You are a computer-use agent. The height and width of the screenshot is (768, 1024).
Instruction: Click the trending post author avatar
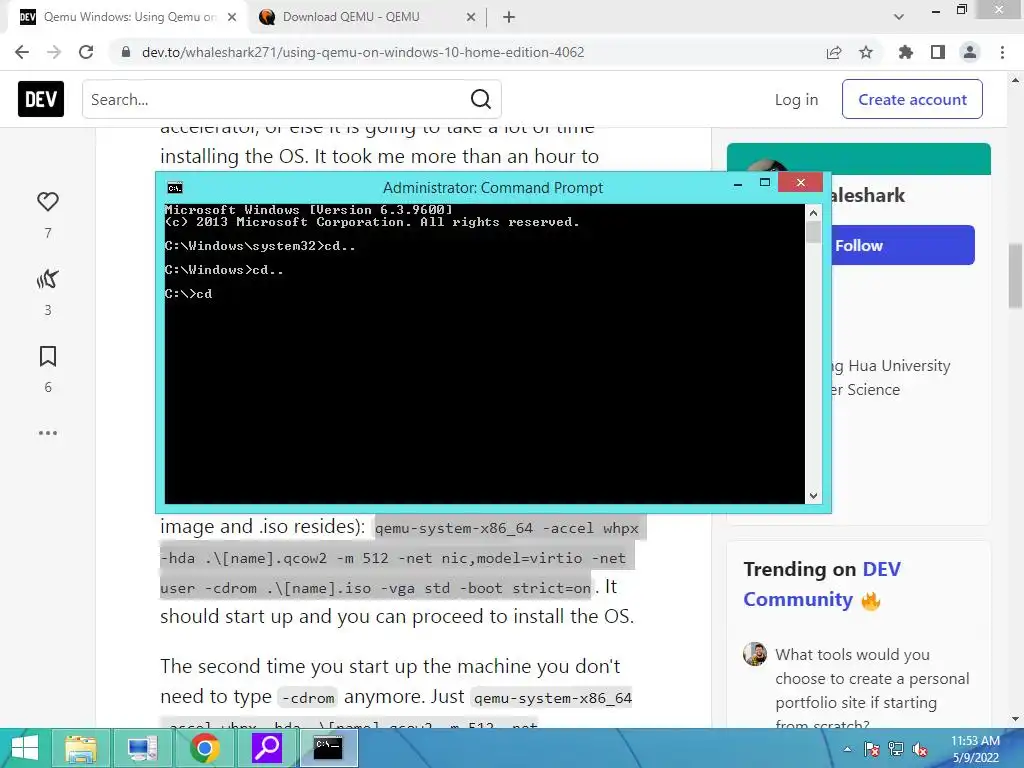pos(755,654)
